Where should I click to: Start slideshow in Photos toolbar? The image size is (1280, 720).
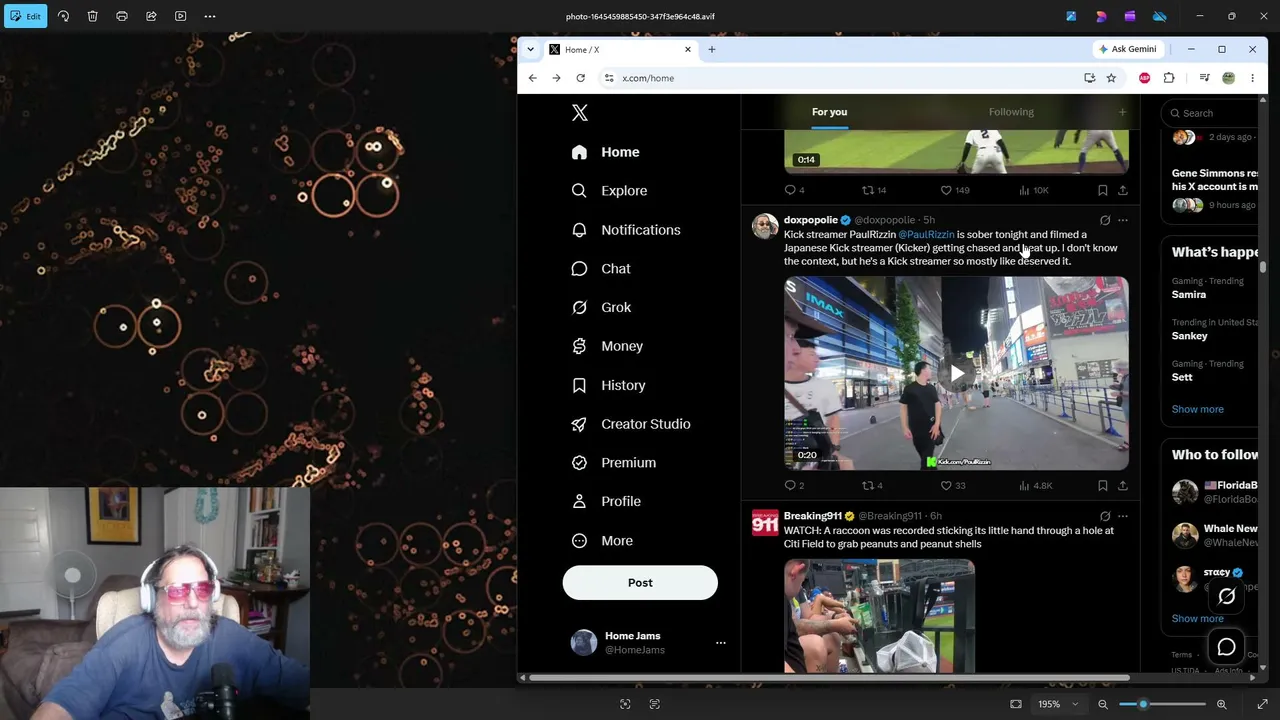click(x=180, y=16)
